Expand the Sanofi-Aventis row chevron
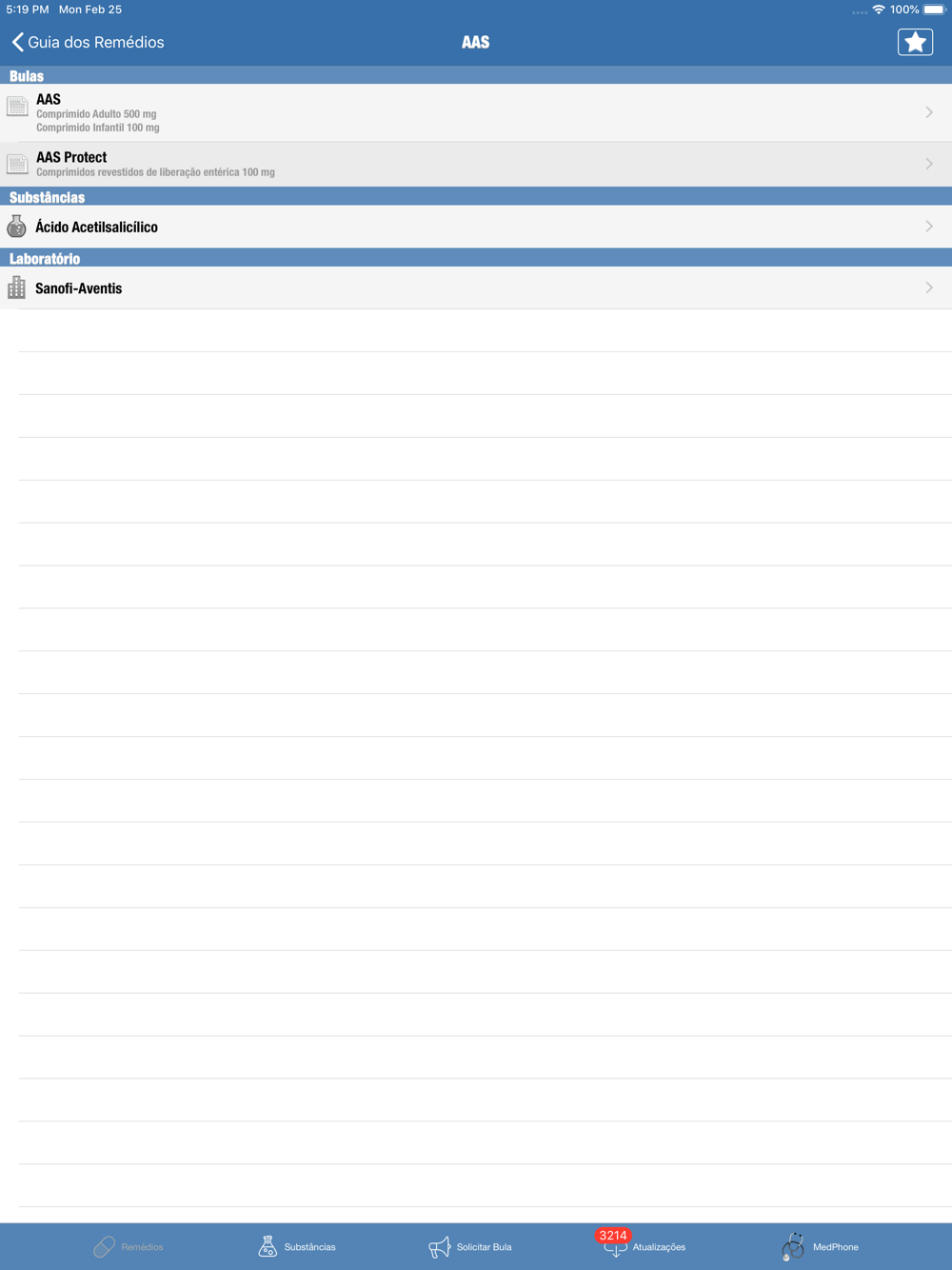 coord(929,288)
